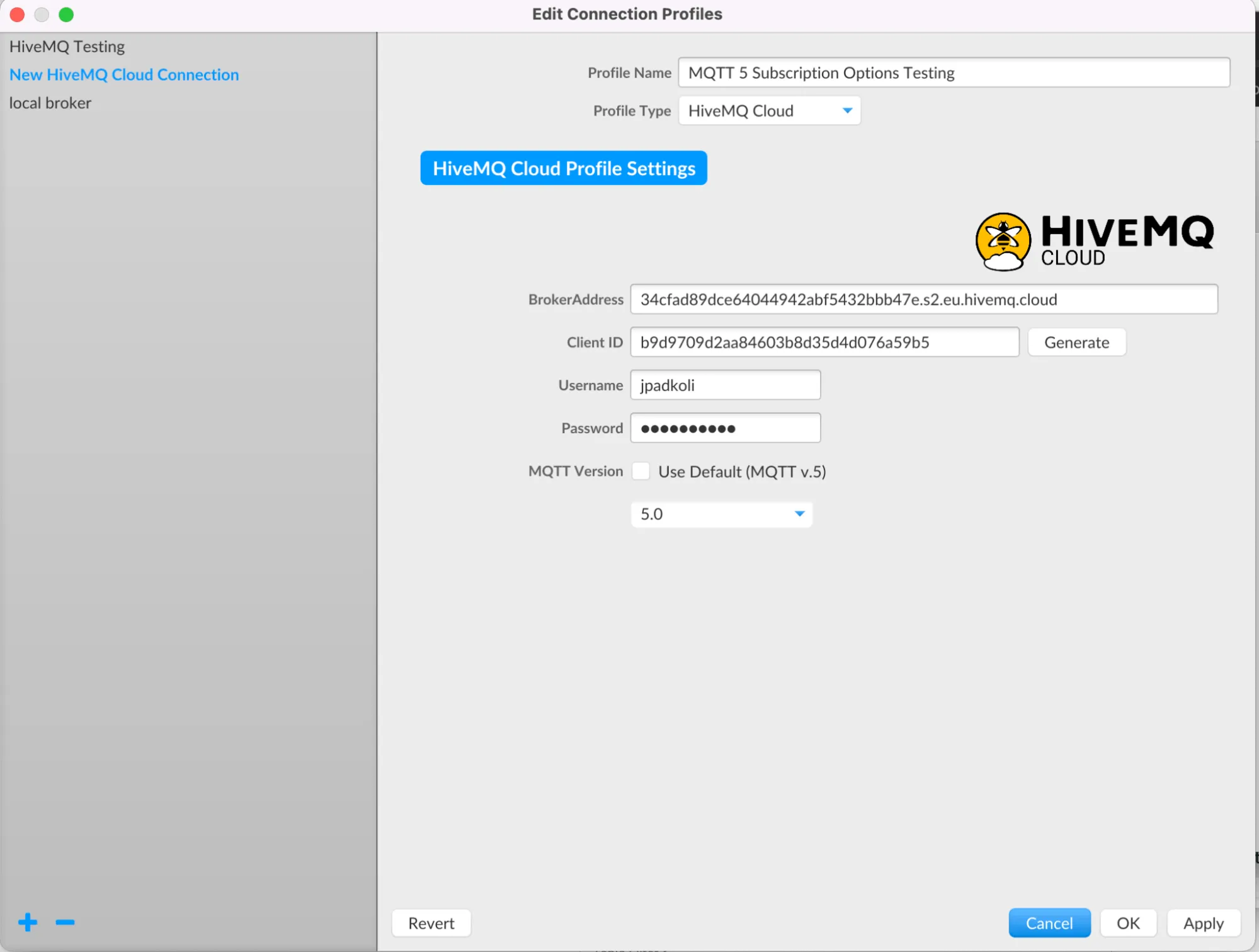This screenshot has height=952, width=1259.
Task: Maximize window with green button
Action: [66, 14]
